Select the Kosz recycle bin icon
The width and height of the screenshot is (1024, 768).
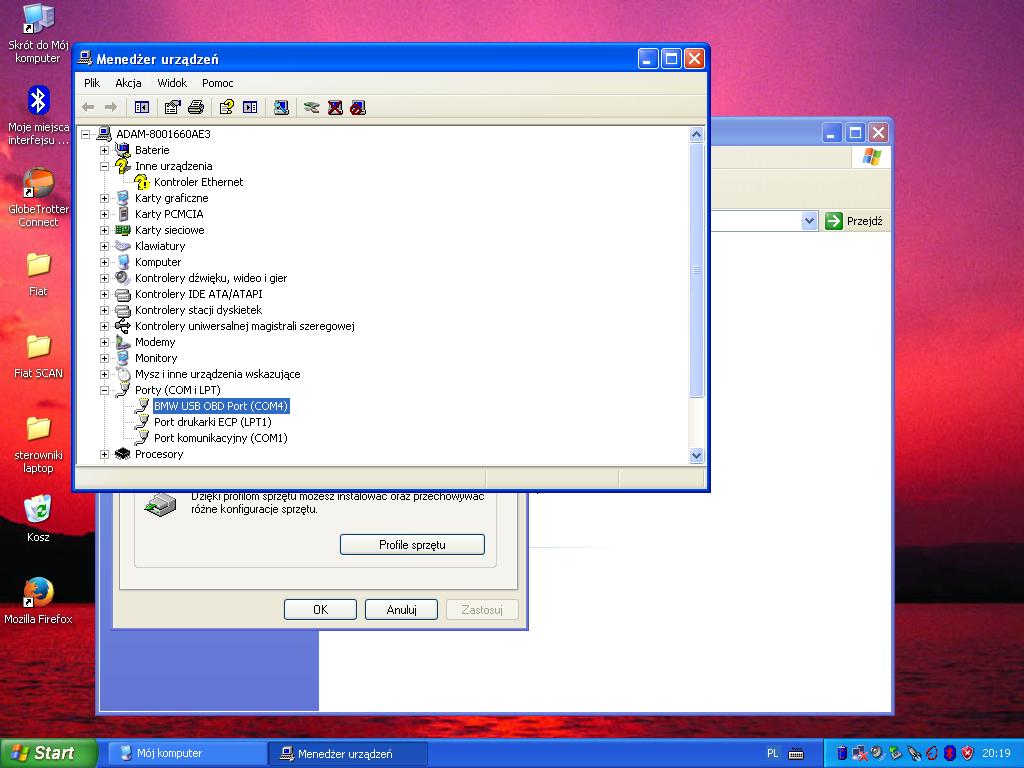click(38, 511)
